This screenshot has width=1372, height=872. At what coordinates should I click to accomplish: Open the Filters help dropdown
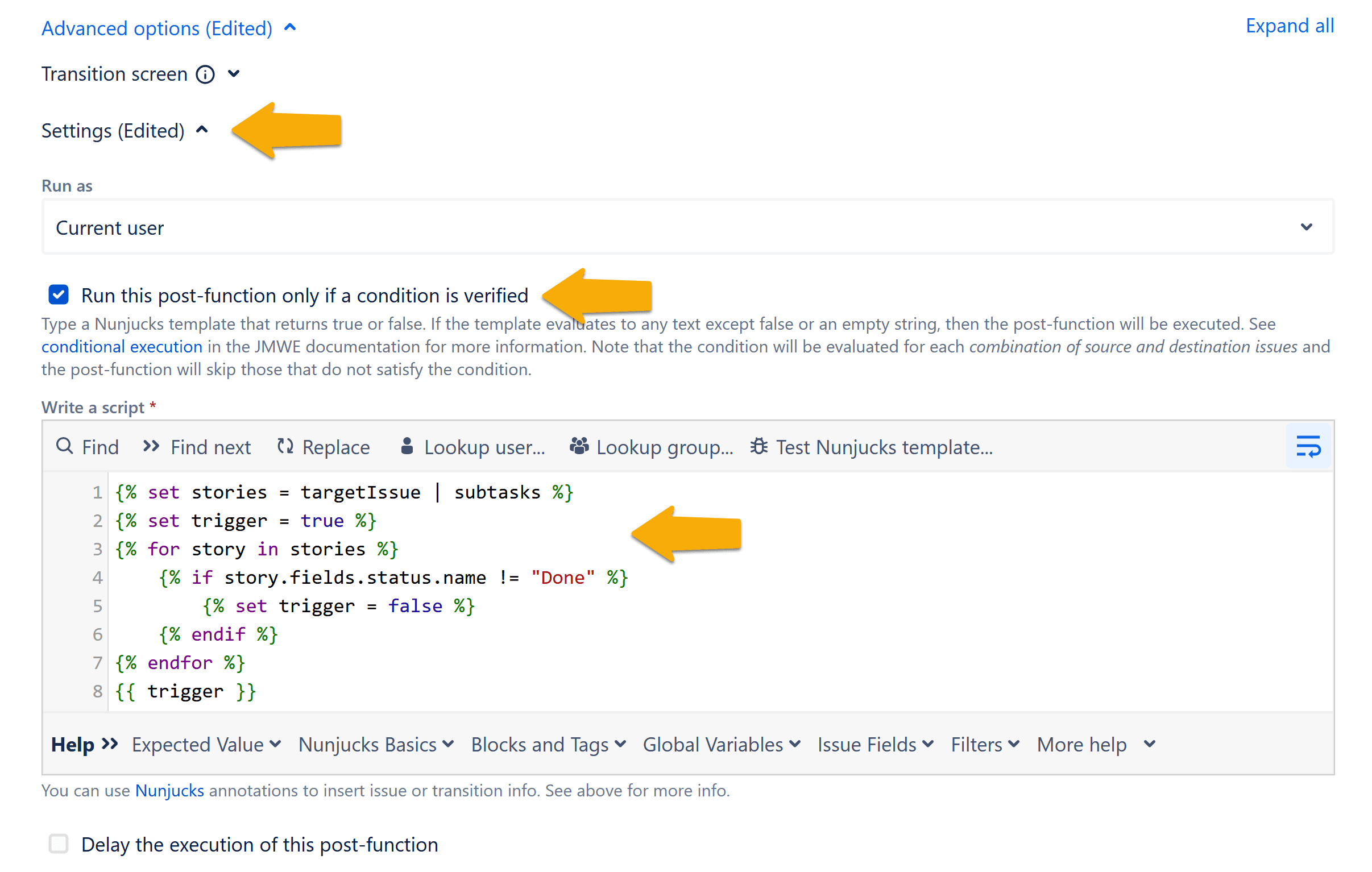tap(985, 745)
